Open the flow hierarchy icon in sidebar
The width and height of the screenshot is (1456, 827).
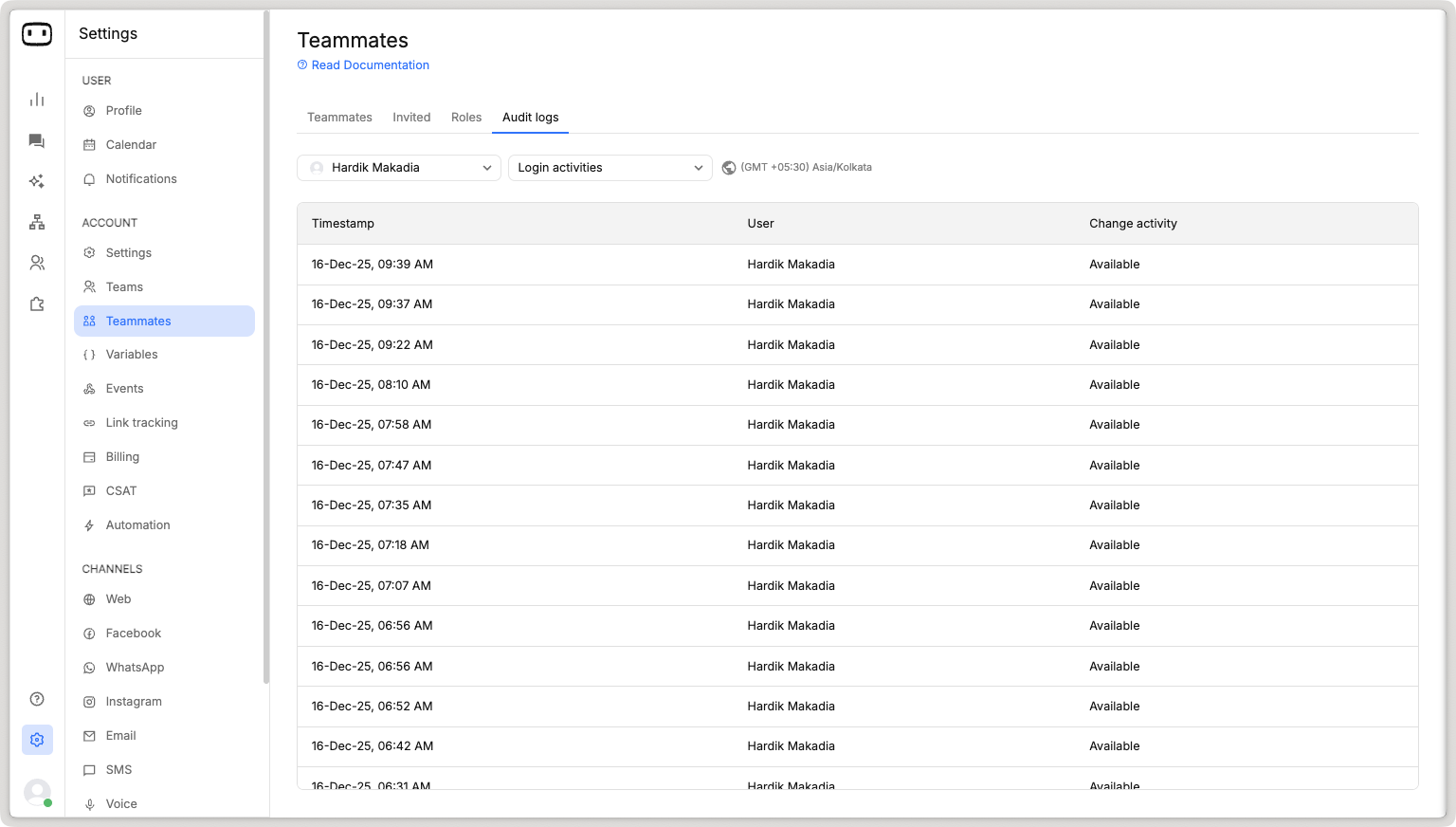[x=37, y=222]
